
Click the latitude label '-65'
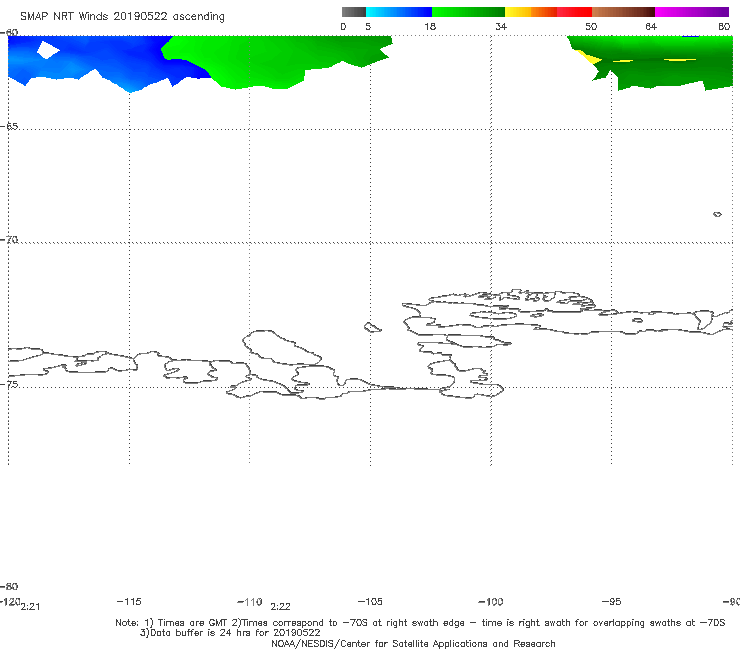tap(9, 127)
